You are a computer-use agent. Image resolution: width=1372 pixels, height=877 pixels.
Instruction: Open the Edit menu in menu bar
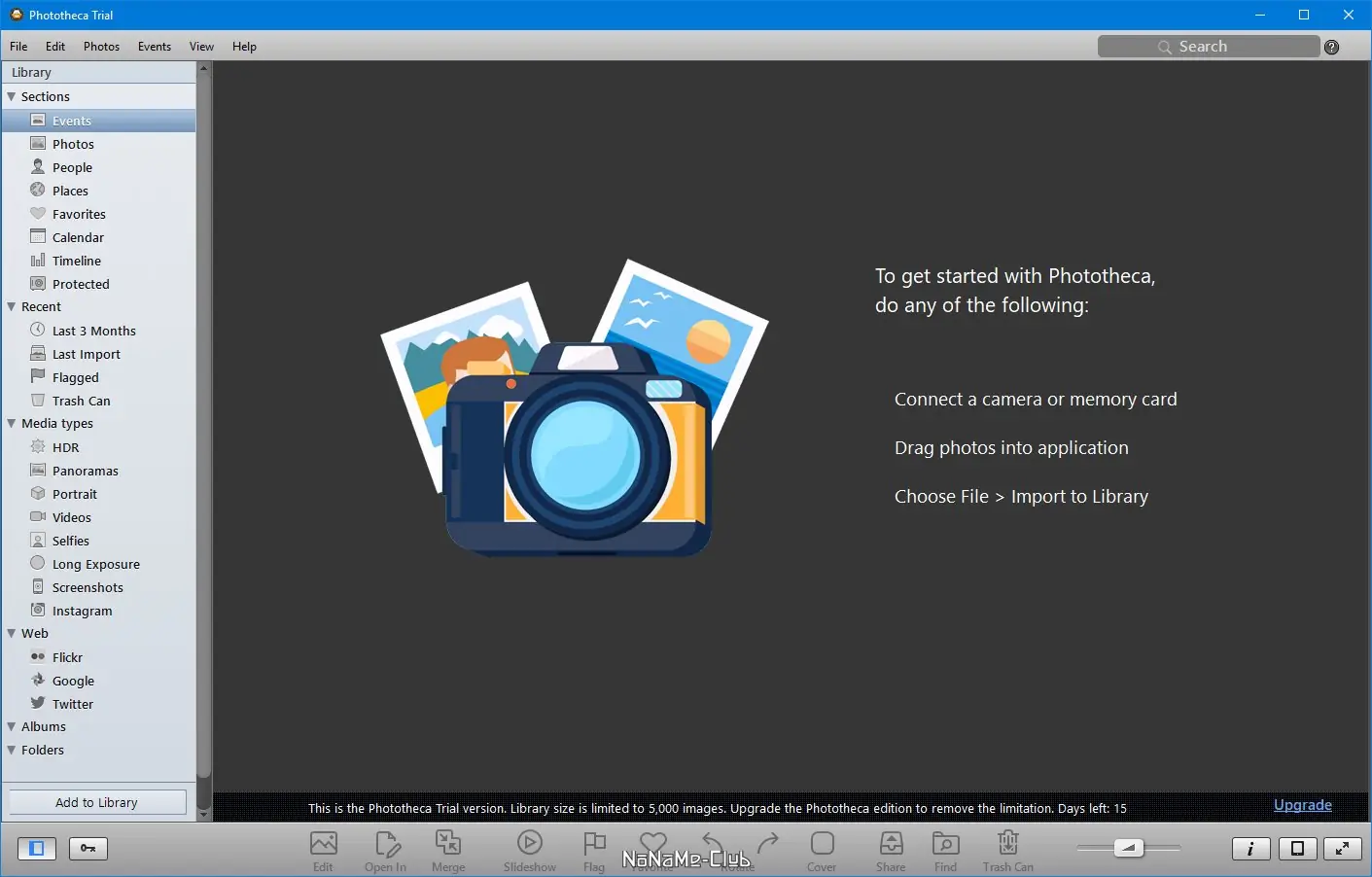pos(55,47)
